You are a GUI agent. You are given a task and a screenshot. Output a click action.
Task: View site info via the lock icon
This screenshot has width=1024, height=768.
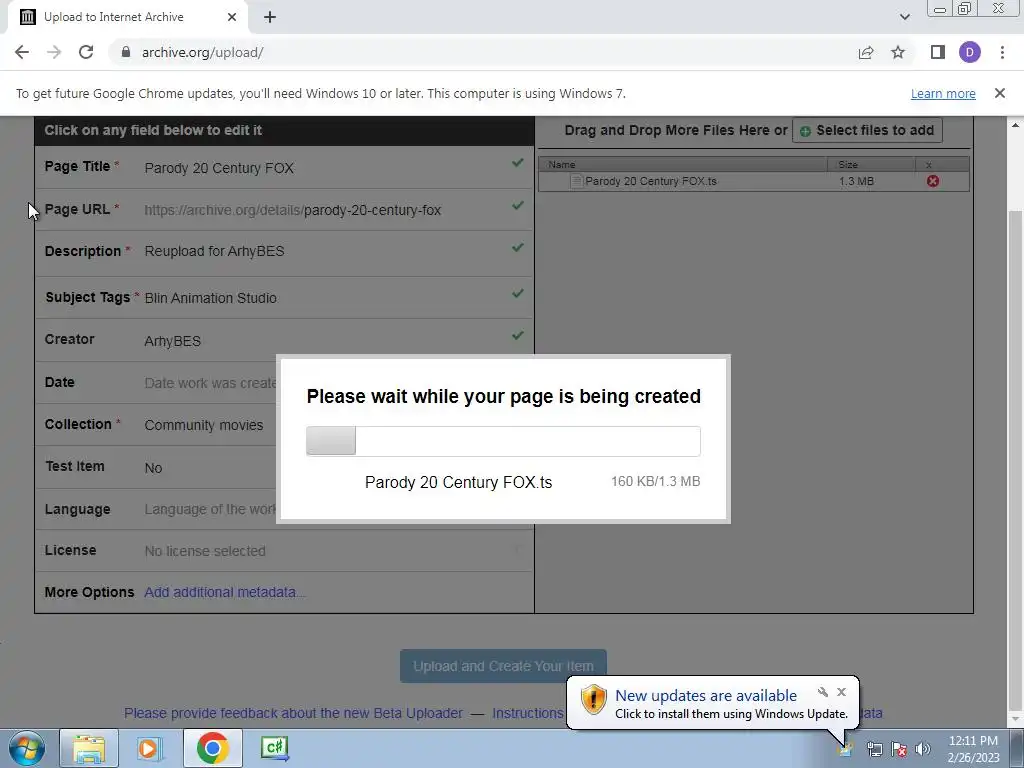point(126,52)
